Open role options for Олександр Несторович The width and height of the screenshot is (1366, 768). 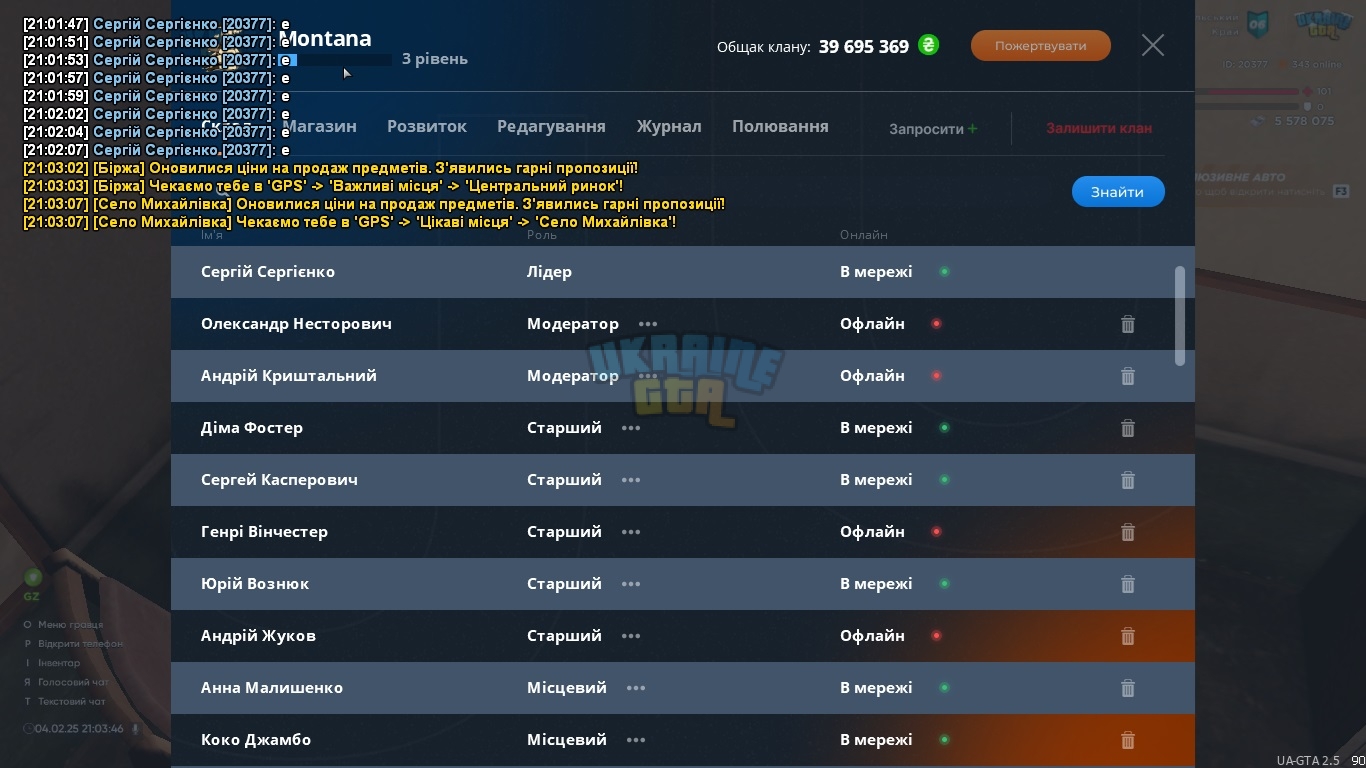pyautogui.click(x=647, y=324)
